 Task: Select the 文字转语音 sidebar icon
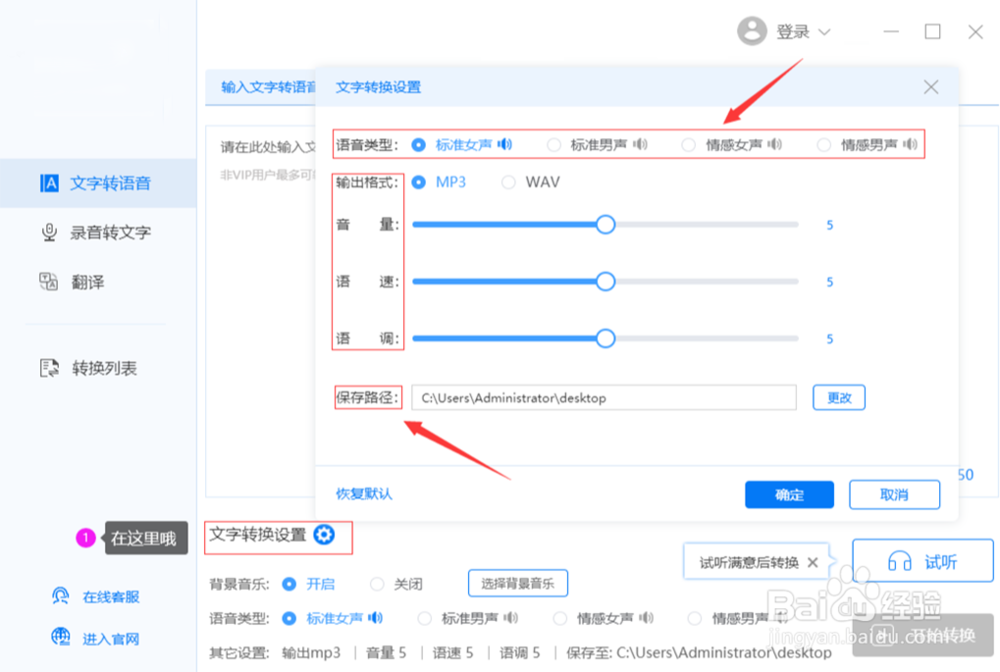tap(49, 183)
